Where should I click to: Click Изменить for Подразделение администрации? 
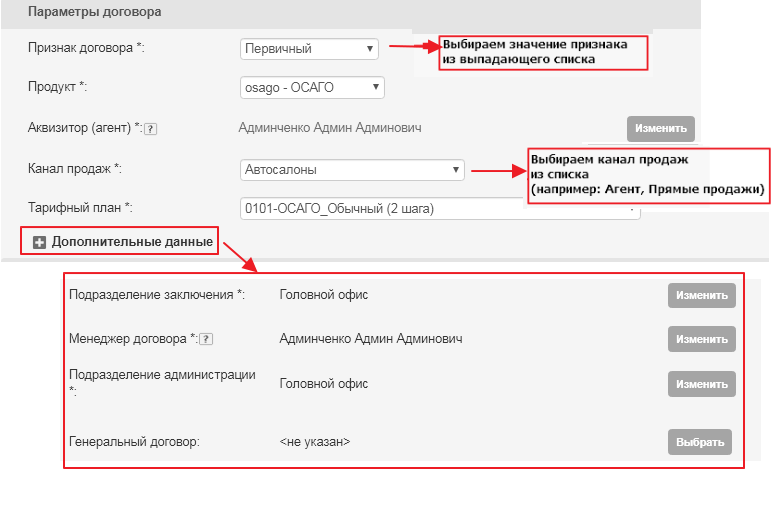(702, 384)
